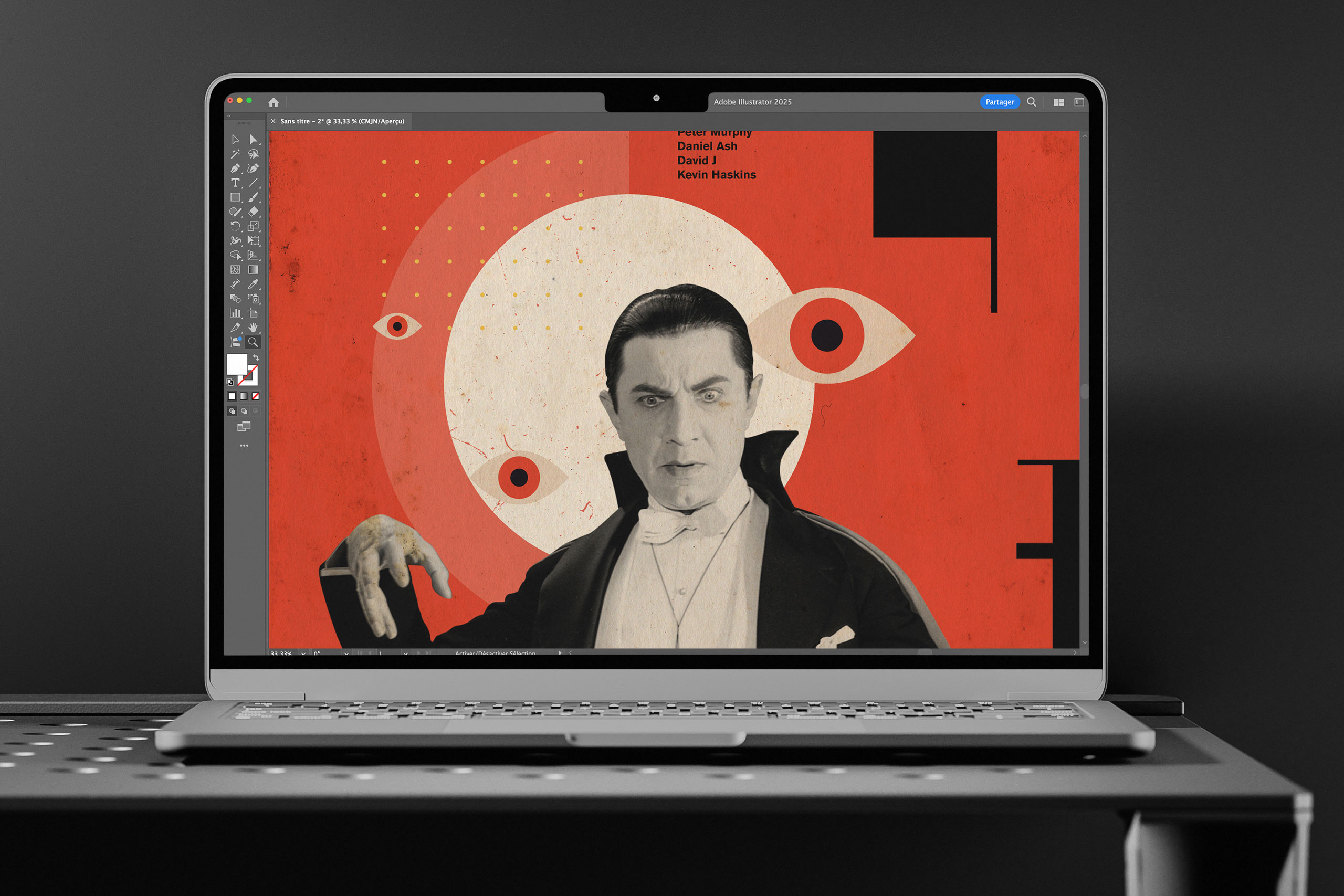Select the Symbol Sprayer tool
The height and width of the screenshot is (896, 1344).
tap(253, 299)
